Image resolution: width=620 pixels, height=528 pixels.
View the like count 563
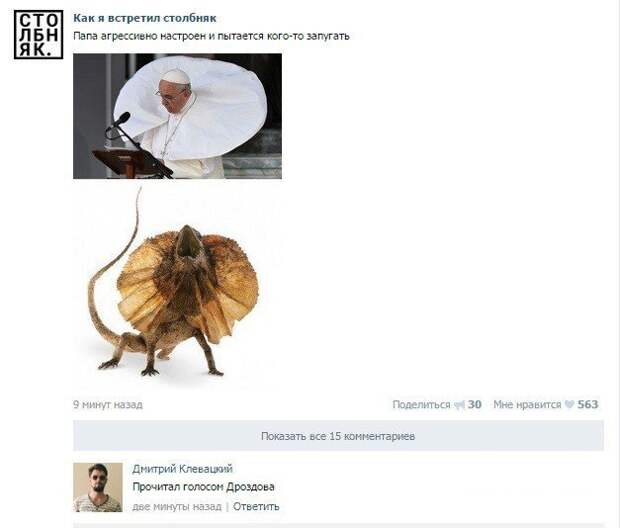[588, 405]
